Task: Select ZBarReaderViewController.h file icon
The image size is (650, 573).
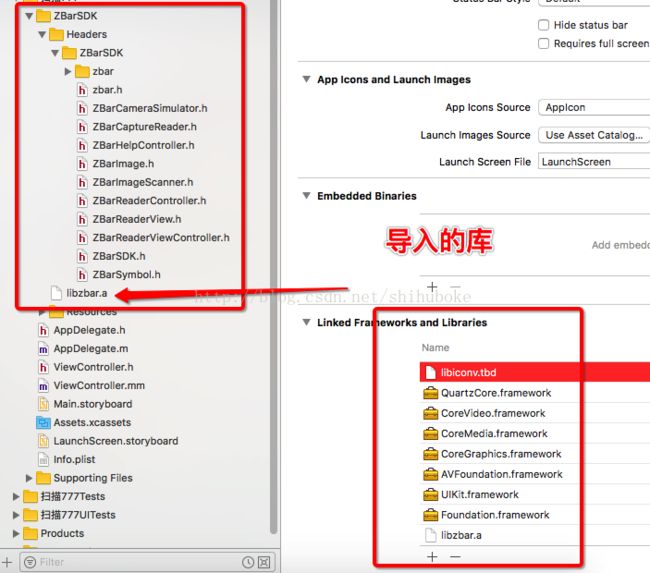Action: click(82, 238)
